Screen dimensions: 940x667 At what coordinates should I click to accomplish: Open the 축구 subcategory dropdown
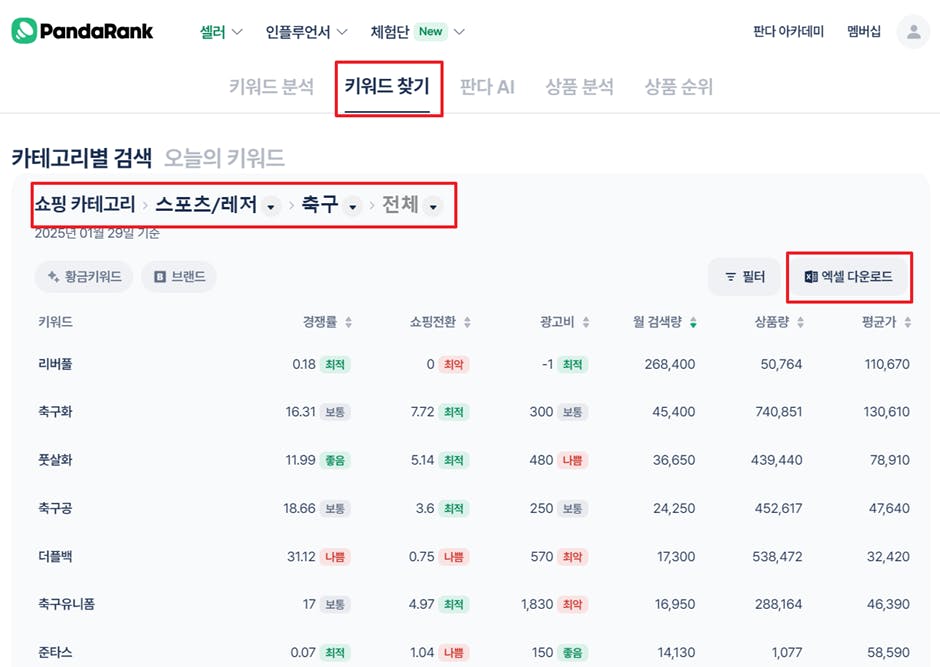point(351,206)
